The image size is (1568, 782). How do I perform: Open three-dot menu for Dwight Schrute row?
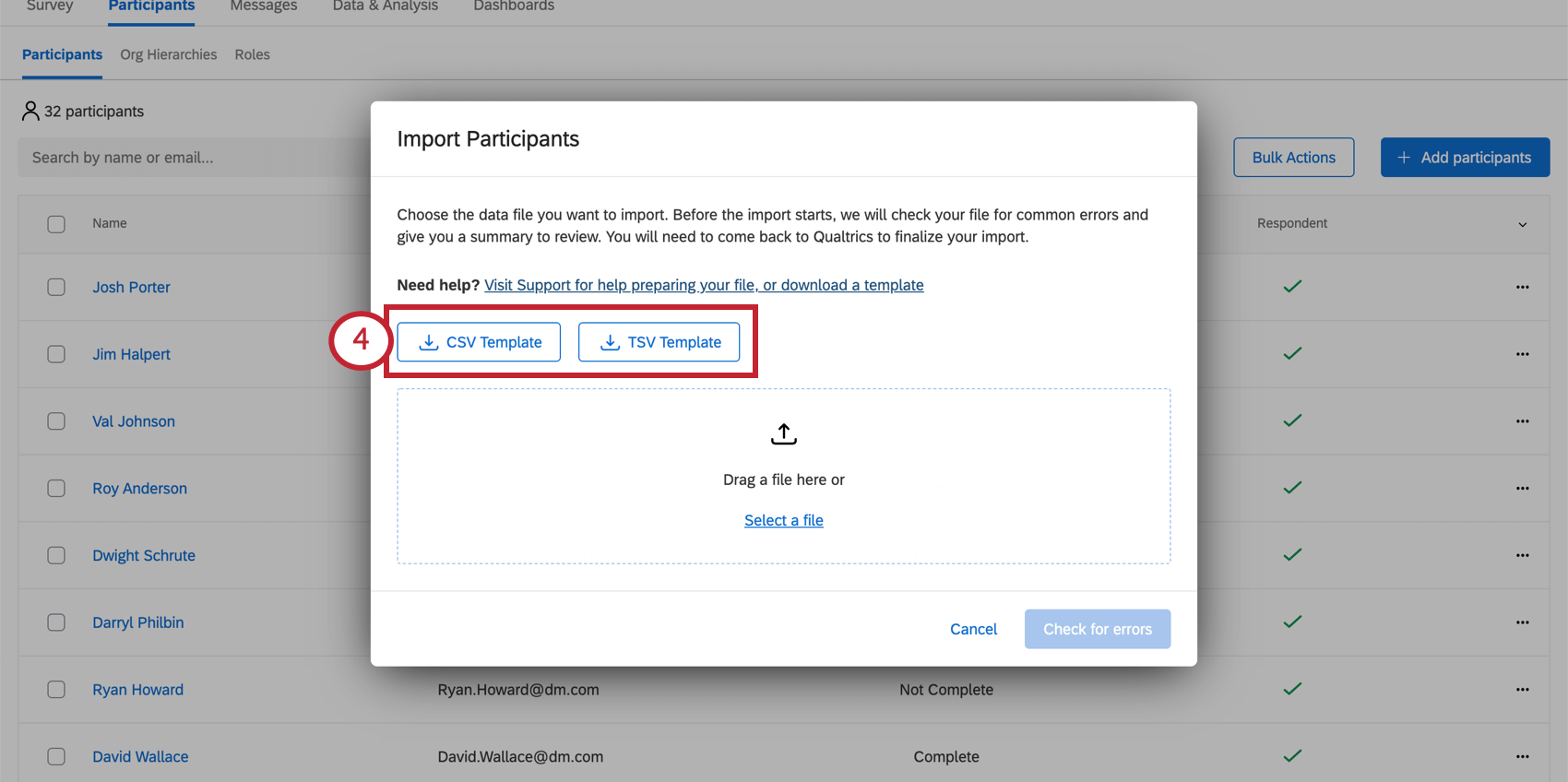click(x=1522, y=555)
